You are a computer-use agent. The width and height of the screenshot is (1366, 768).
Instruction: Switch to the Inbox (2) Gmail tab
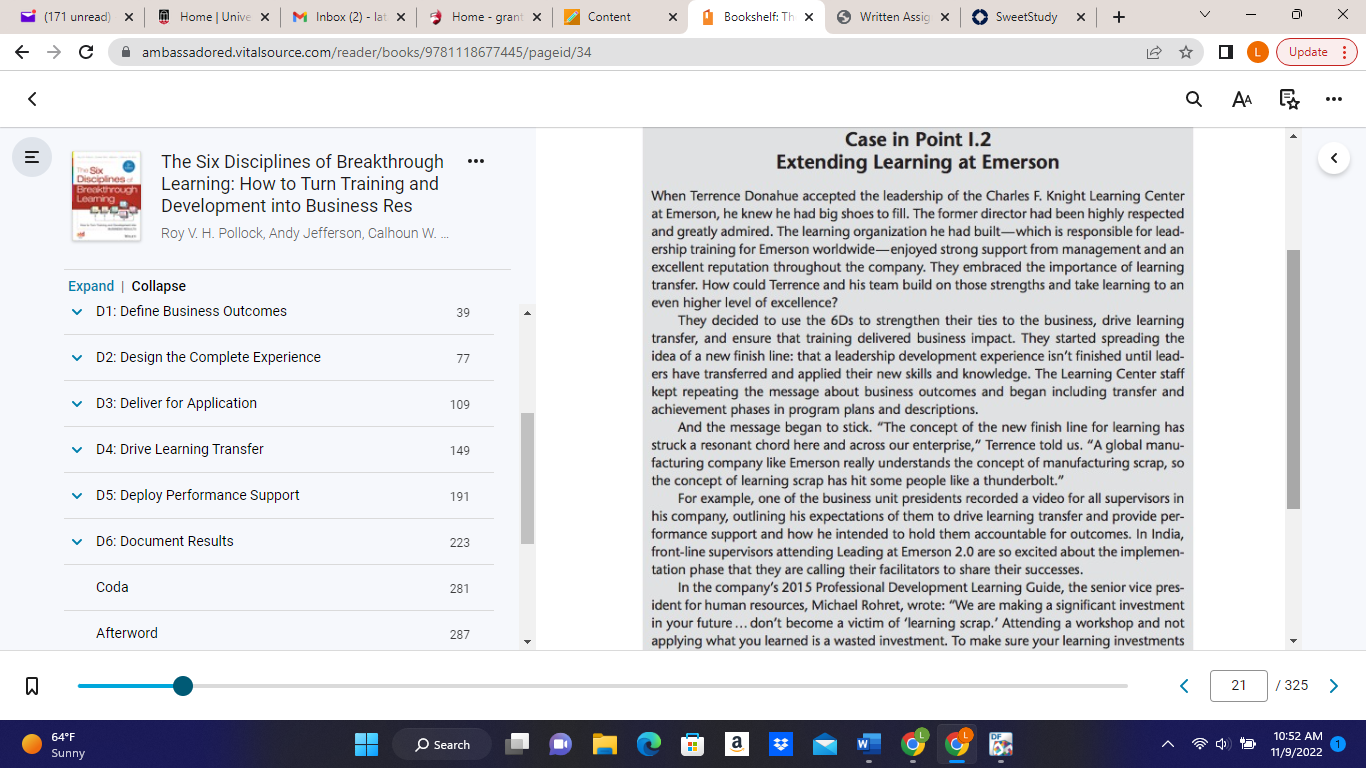(348, 17)
